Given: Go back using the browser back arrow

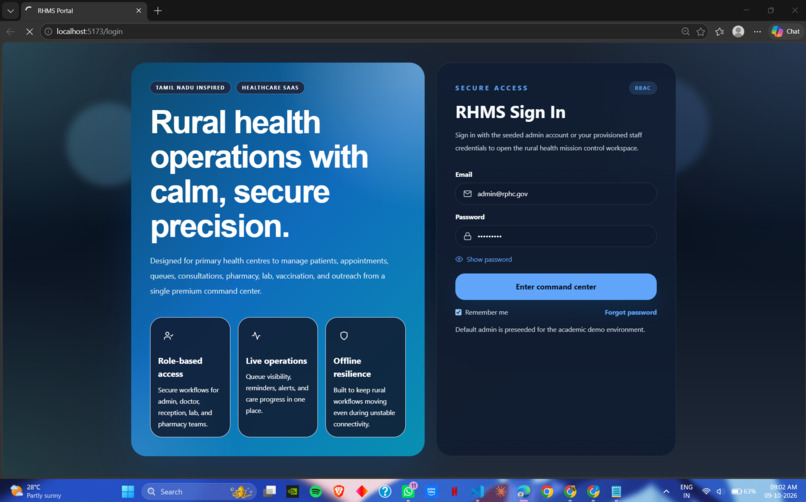Looking at the screenshot, I should (10, 31).
